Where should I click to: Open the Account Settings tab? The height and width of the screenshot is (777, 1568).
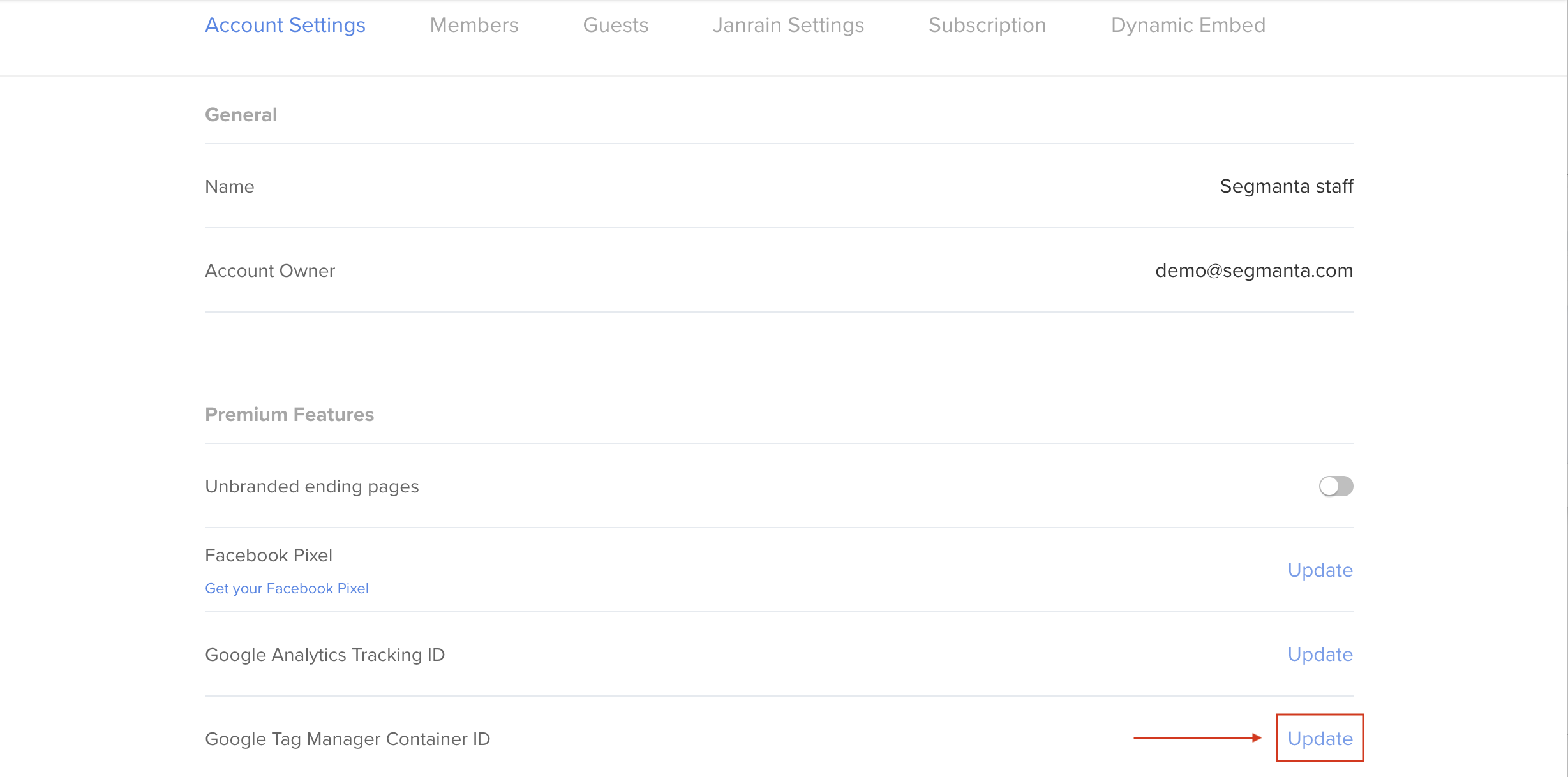pos(285,25)
